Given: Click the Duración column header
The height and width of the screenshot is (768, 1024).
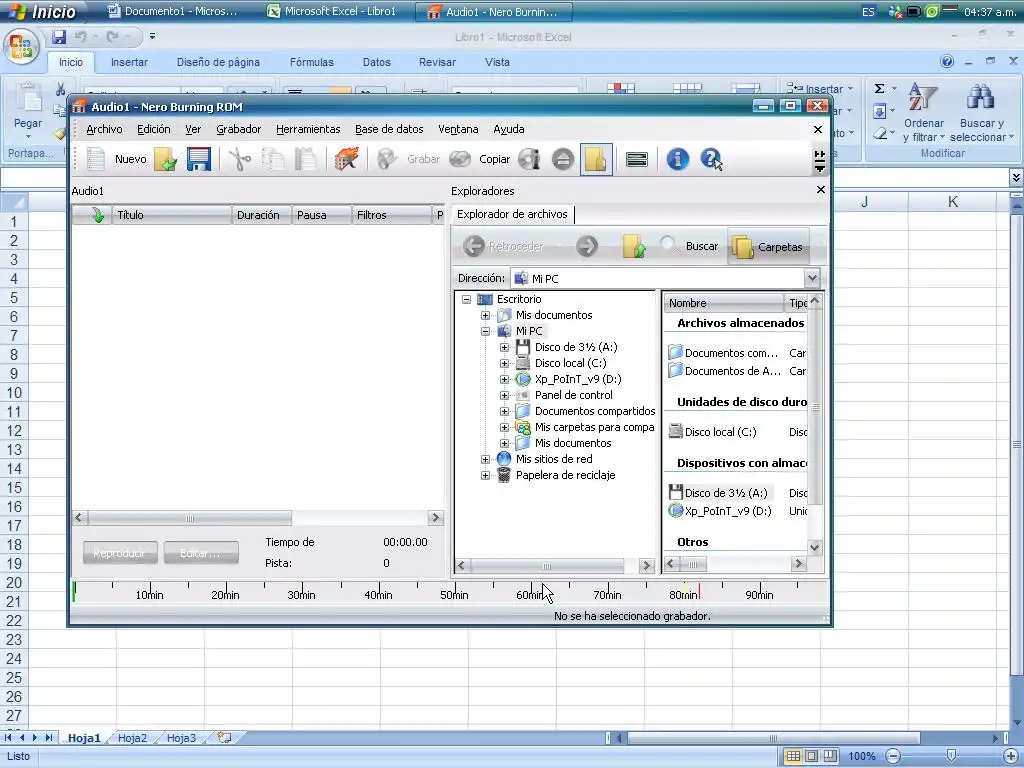Looking at the screenshot, I should (x=261, y=215).
